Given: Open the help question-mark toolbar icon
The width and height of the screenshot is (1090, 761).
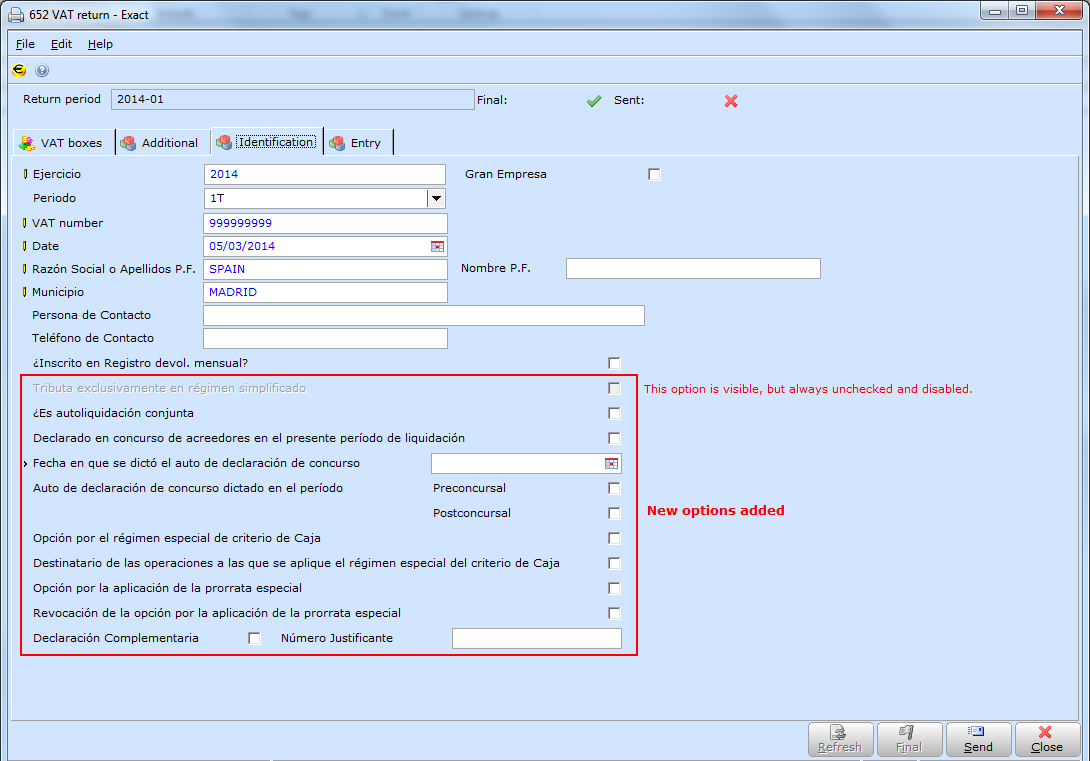Looking at the screenshot, I should [42, 70].
